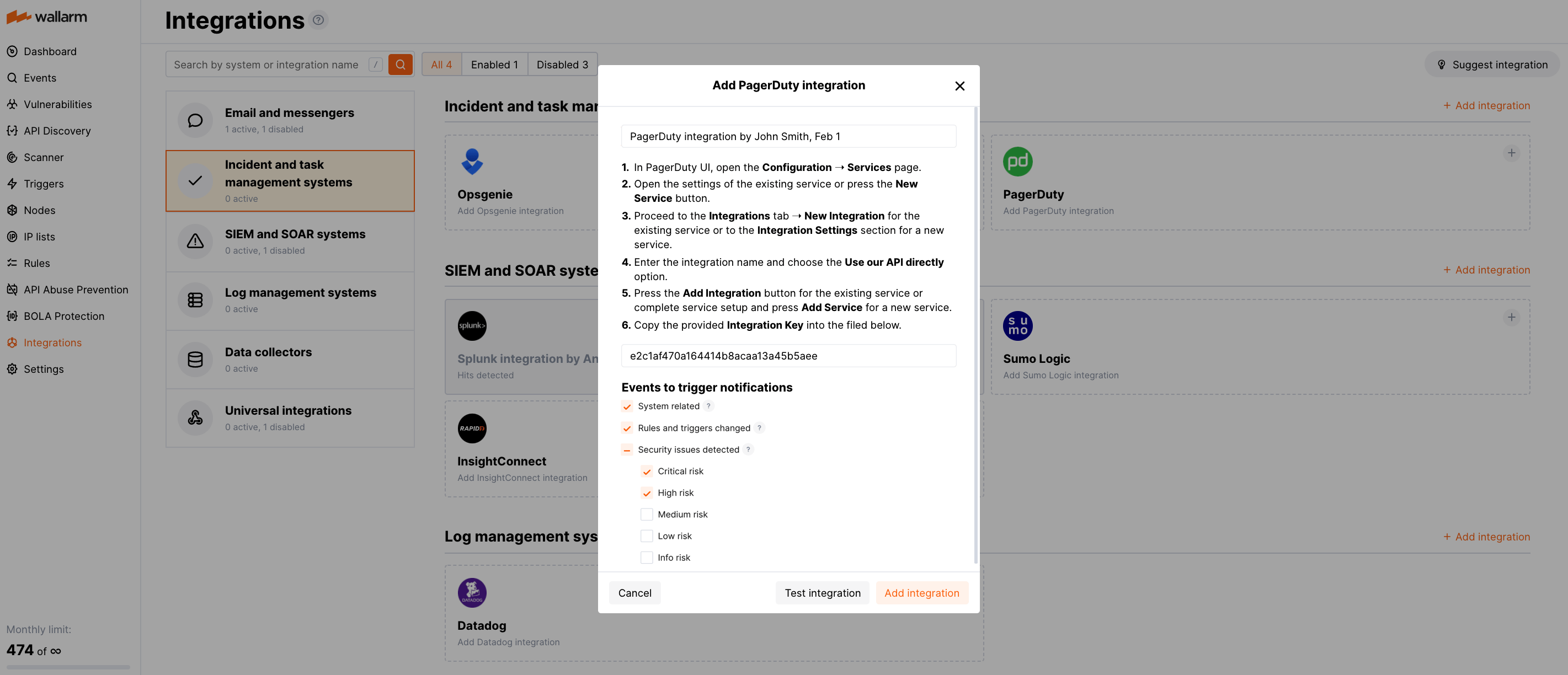This screenshot has width=1568, height=675.
Task: Click the search magnifier button
Action: (400, 64)
